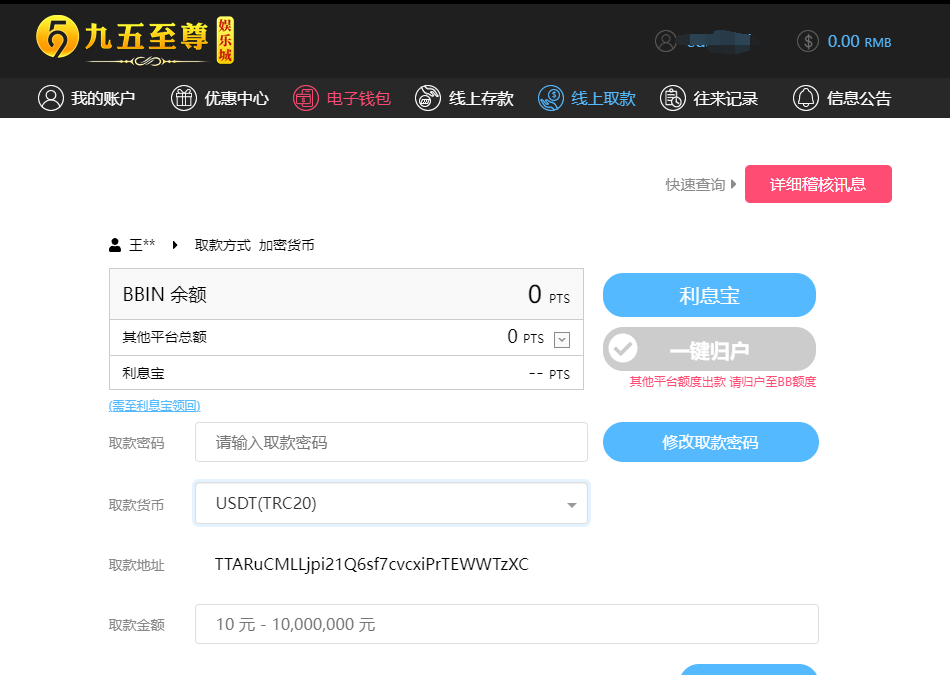Click the 详细稽核讯息 button
The image size is (950, 675).
818,184
